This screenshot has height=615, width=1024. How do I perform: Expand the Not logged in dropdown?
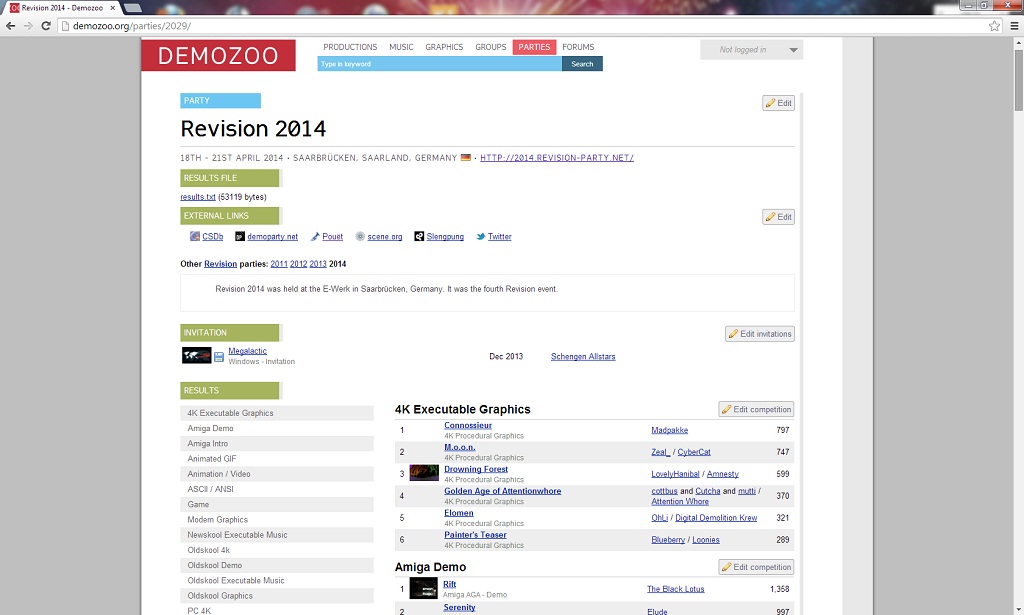[752, 50]
